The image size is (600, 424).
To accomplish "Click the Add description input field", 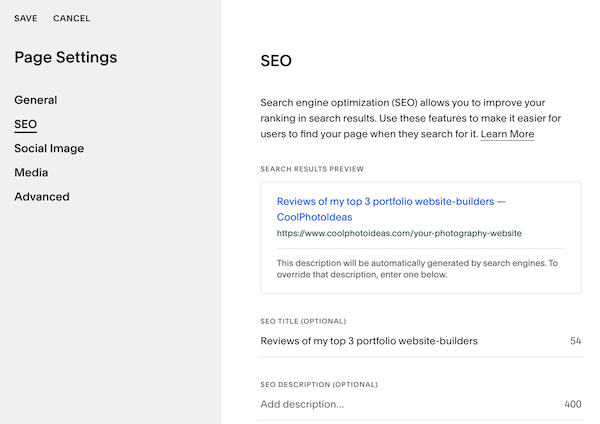I will pos(400,404).
